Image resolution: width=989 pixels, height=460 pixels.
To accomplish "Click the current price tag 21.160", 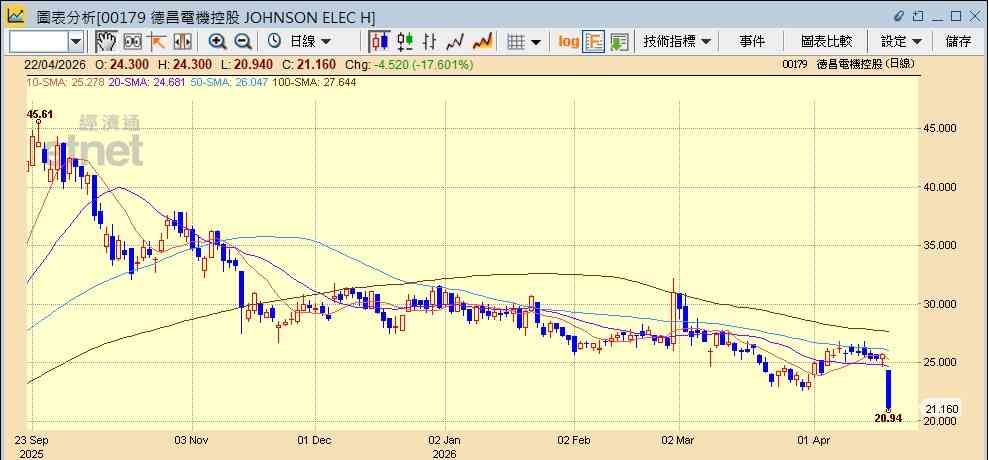I will click(x=942, y=409).
